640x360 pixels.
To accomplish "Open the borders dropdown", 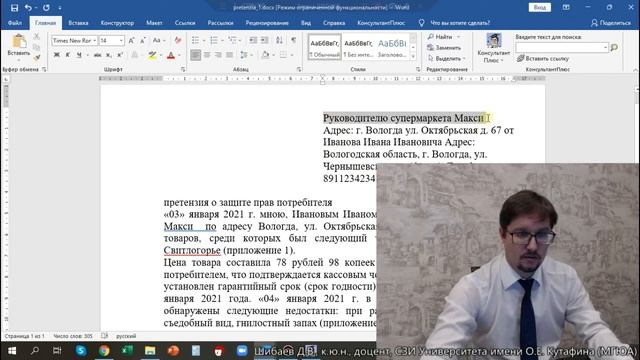I will pos(291,55).
